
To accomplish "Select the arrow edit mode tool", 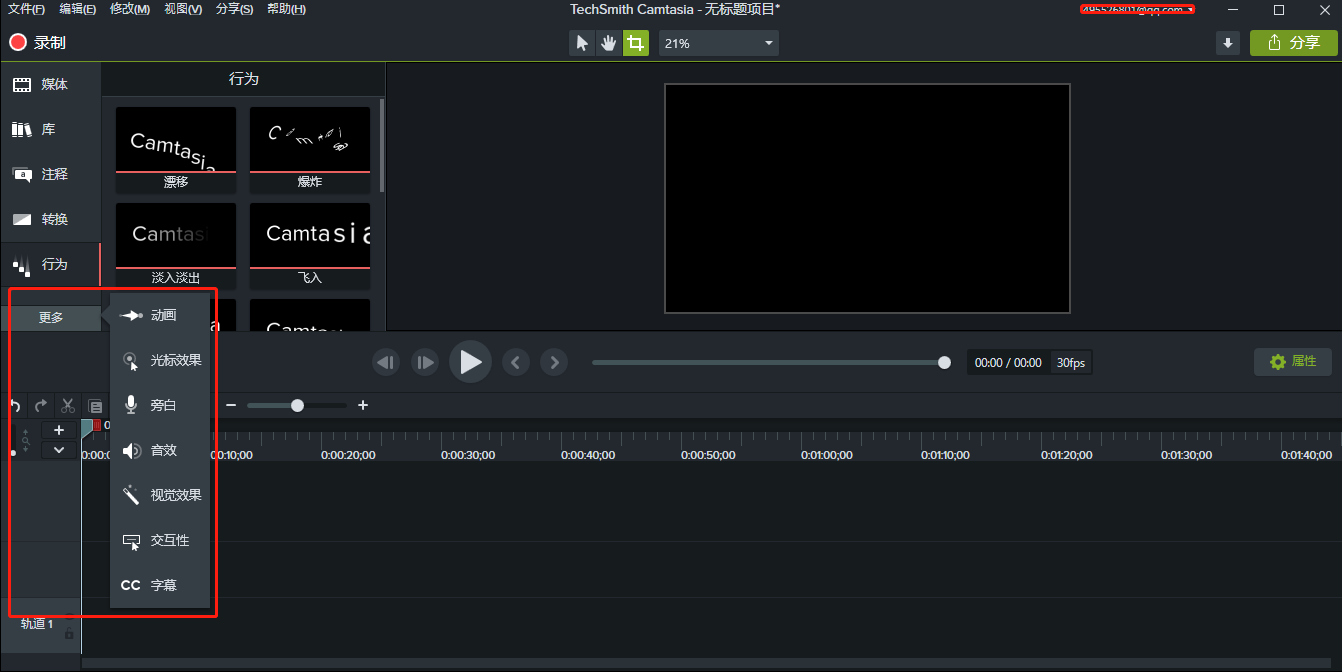I will (582, 43).
